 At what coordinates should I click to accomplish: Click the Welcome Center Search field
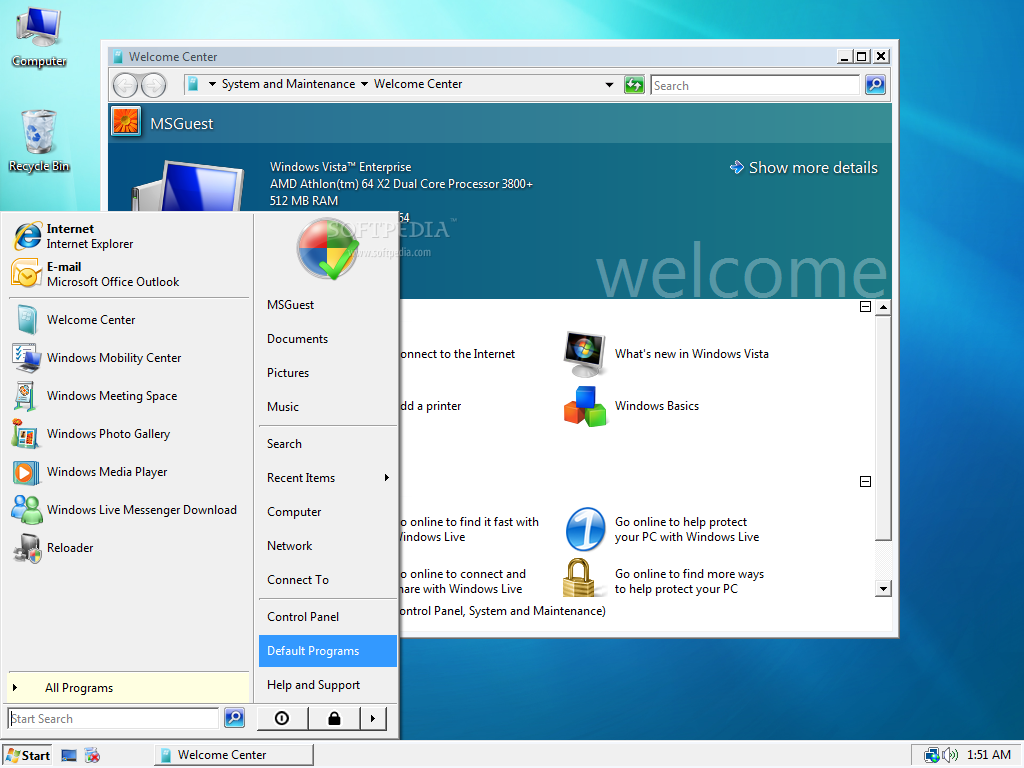pyautogui.click(x=755, y=86)
